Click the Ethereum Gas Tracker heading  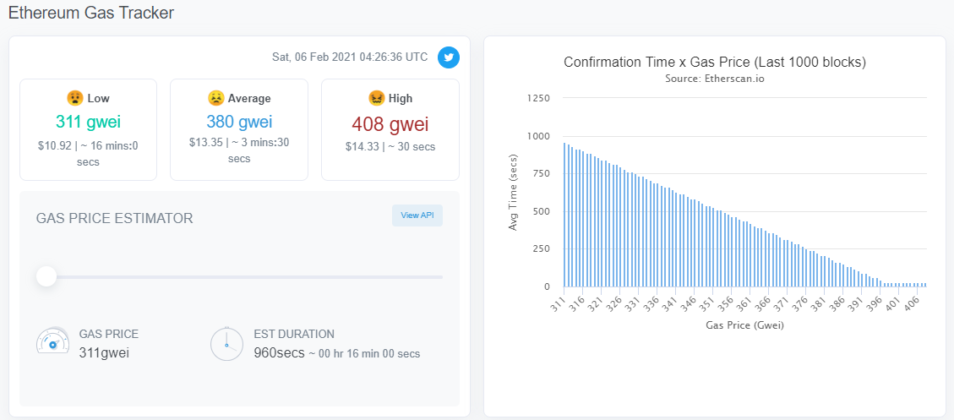[91, 13]
